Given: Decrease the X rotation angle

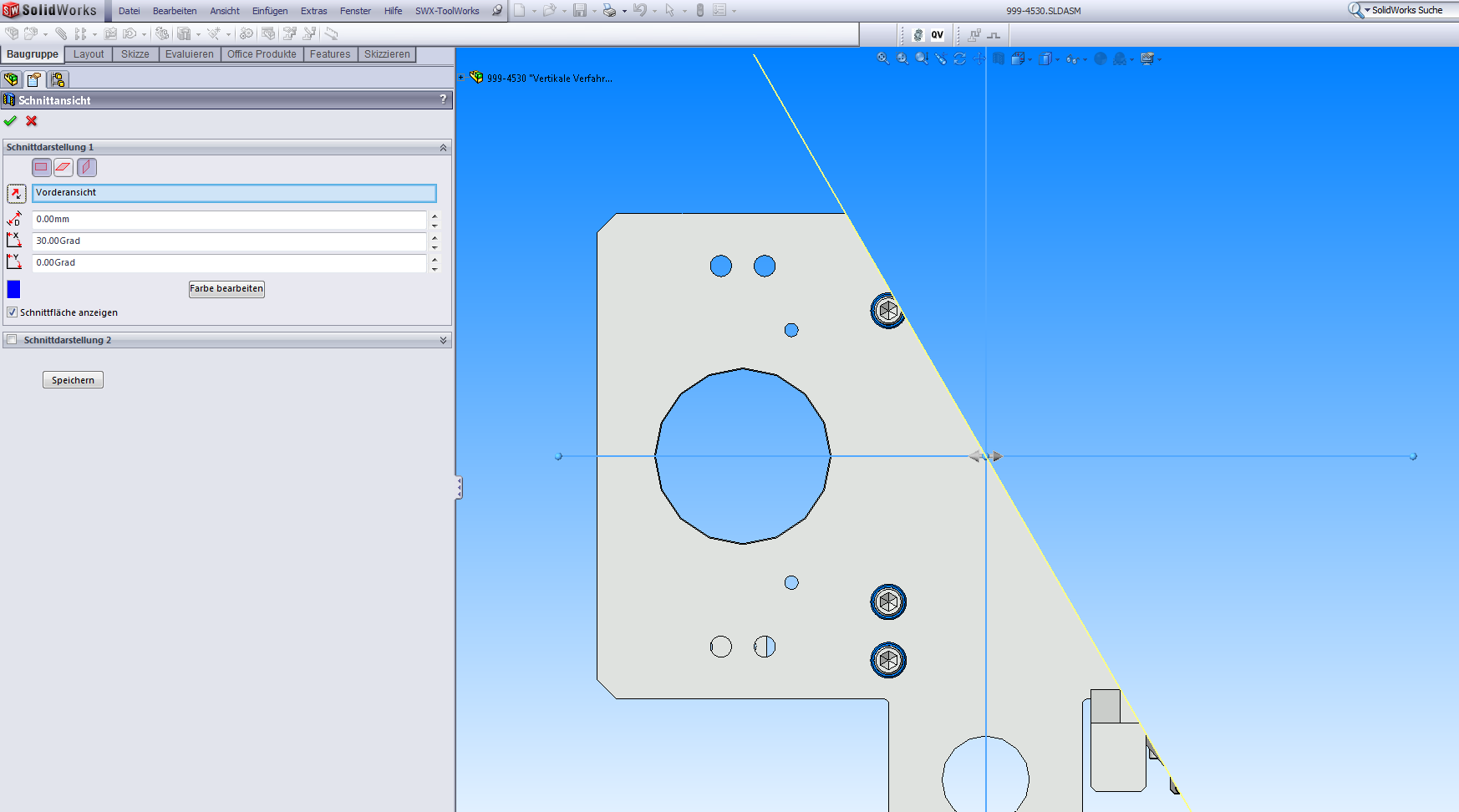Looking at the screenshot, I should [435, 246].
